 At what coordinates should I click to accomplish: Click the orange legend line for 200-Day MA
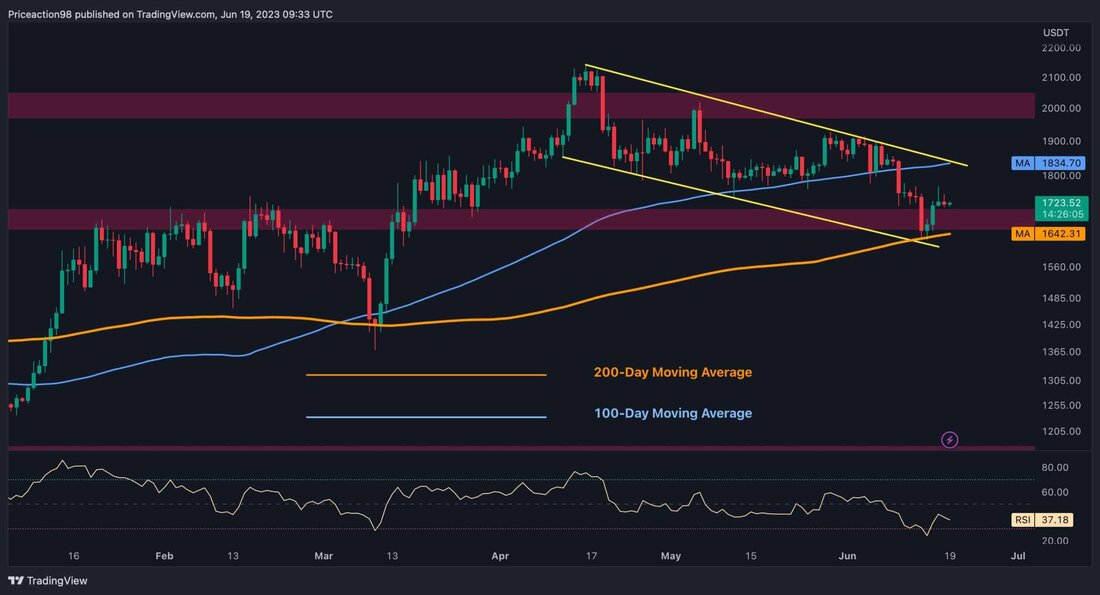426,375
